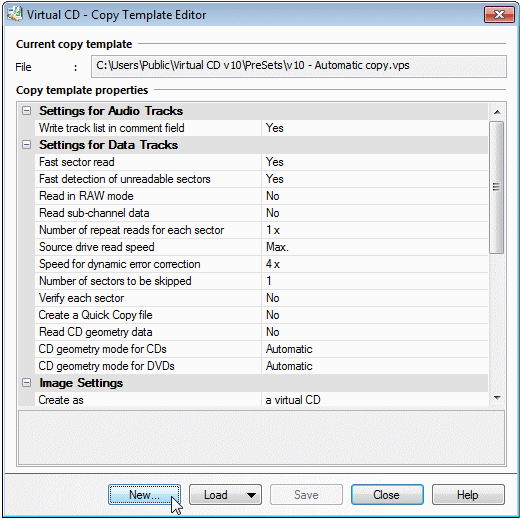
Task: Open Help for the template editor
Action: tap(468, 495)
